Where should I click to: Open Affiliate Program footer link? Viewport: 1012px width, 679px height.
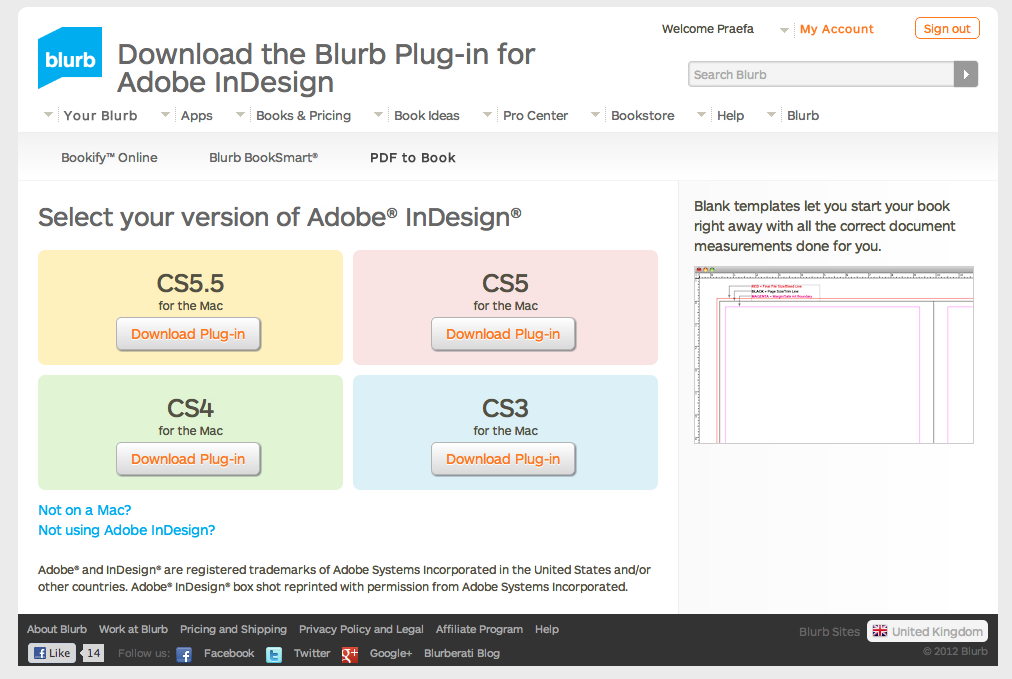pyautogui.click(x=479, y=629)
